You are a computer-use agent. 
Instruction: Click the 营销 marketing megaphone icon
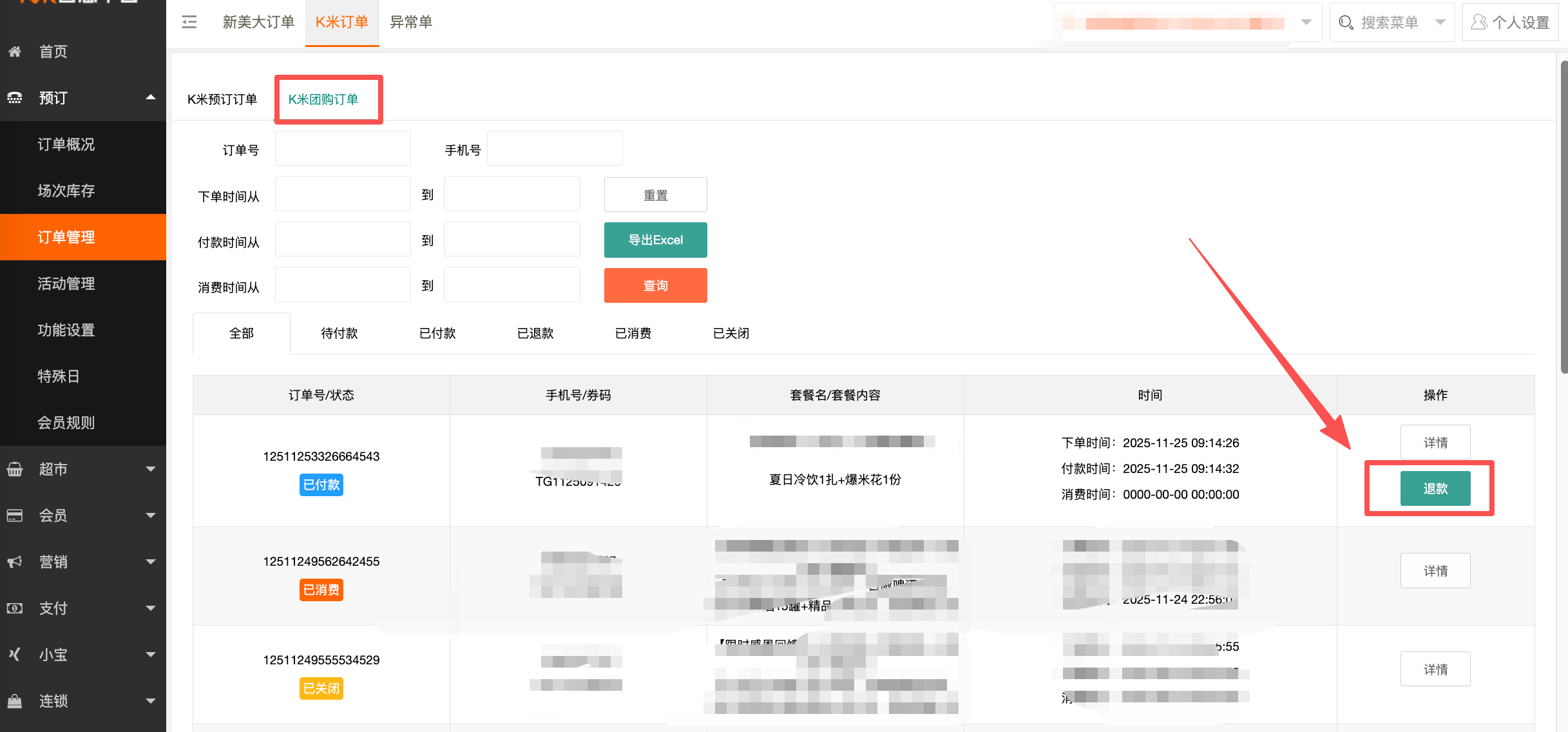point(14,562)
